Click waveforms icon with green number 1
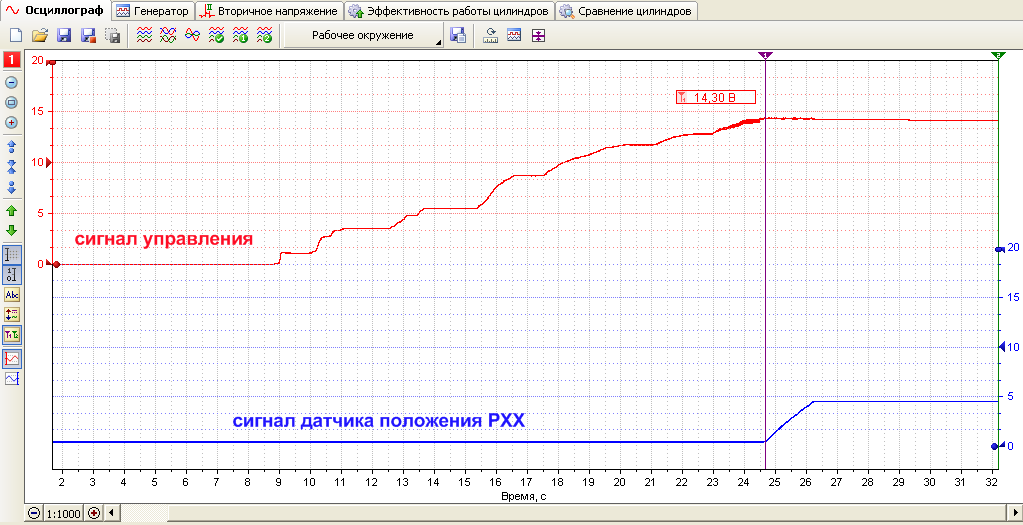The image size is (1023, 525). (x=240, y=36)
